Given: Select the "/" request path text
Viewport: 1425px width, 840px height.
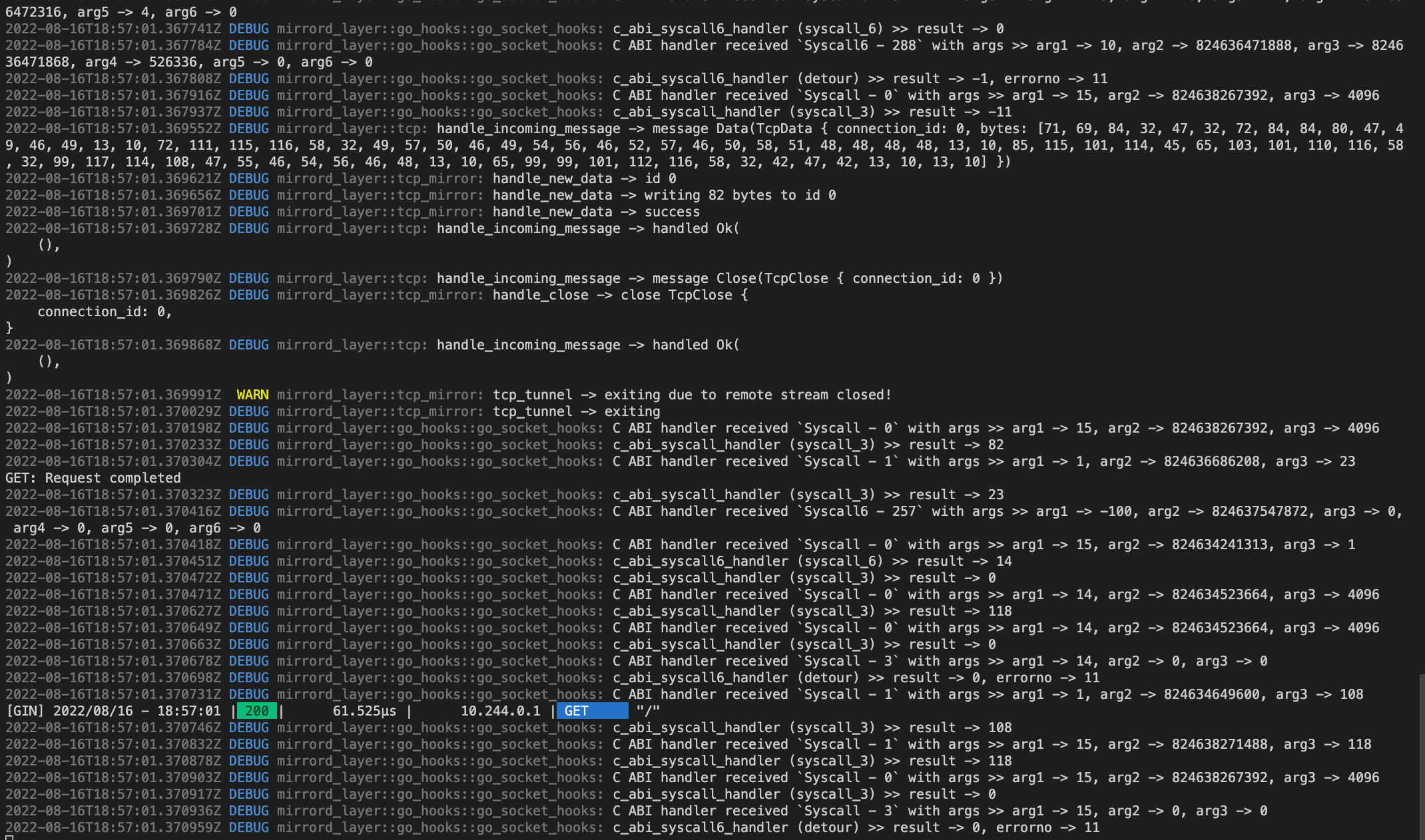Looking at the screenshot, I should pos(647,710).
